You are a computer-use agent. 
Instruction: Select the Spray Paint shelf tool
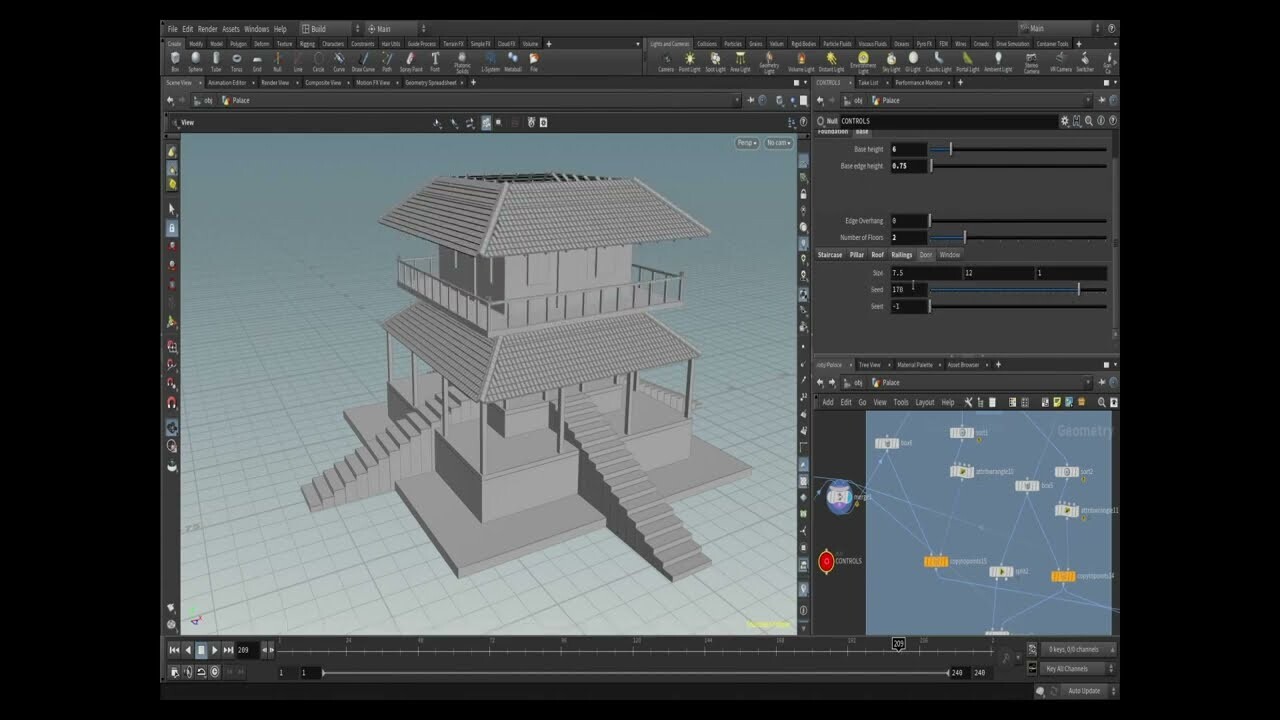click(x=410, y=61)
